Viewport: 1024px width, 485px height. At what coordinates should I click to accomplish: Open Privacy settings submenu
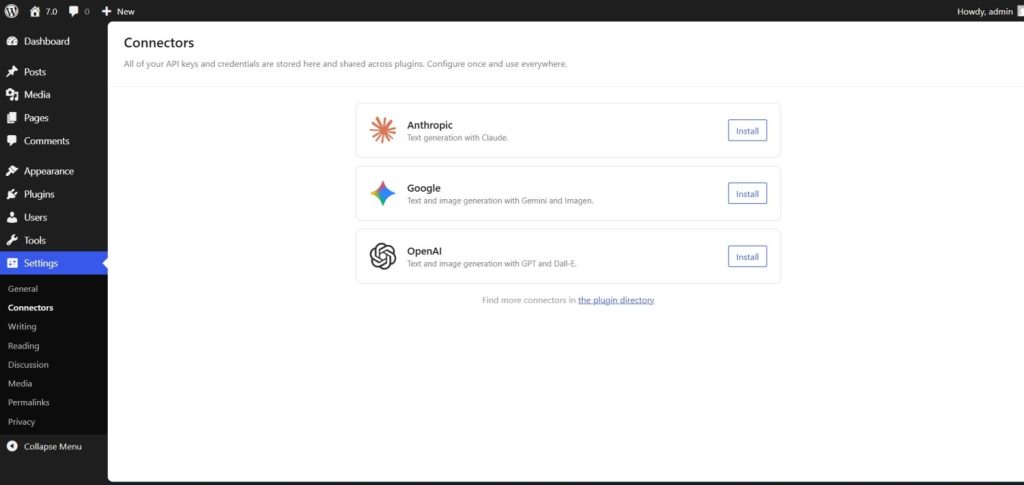pyautogui.click(x=22, y=422)
